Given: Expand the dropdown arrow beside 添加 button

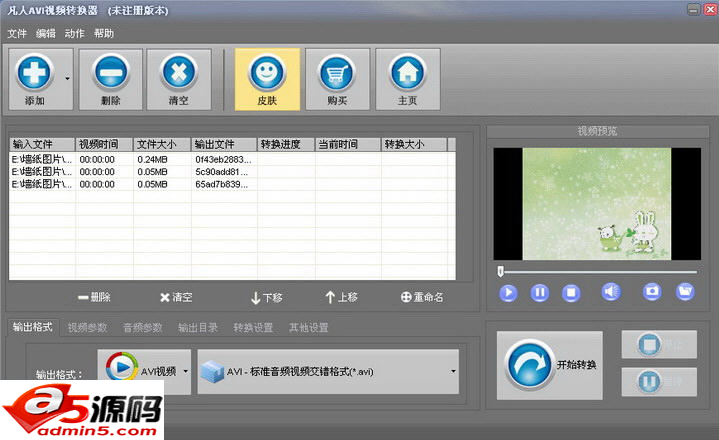Looking at the screenshot, I should click(x=67, y=78).
